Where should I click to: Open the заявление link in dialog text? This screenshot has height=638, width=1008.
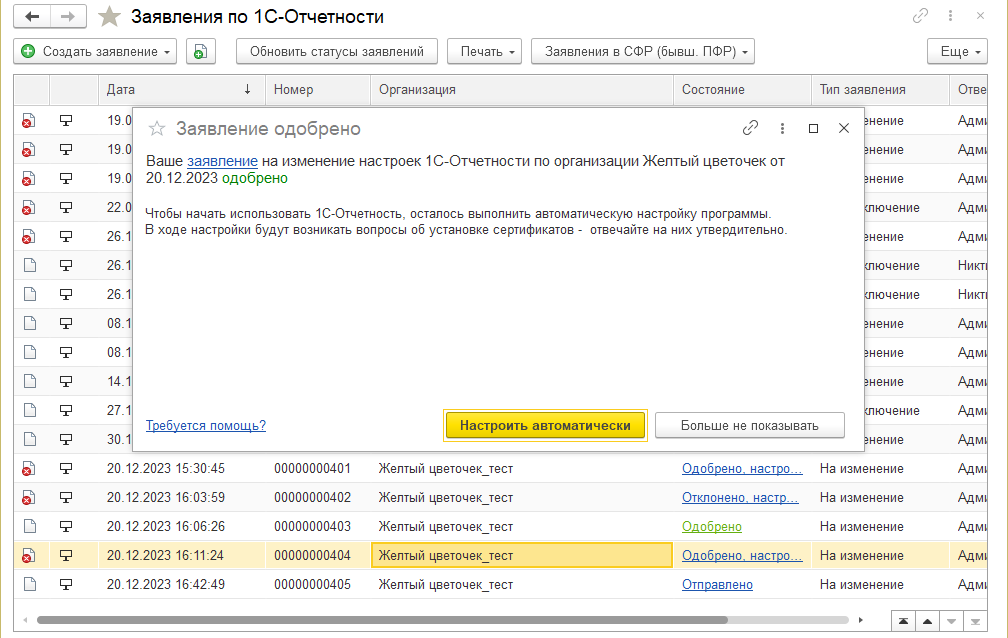click(x=222, y=161)
